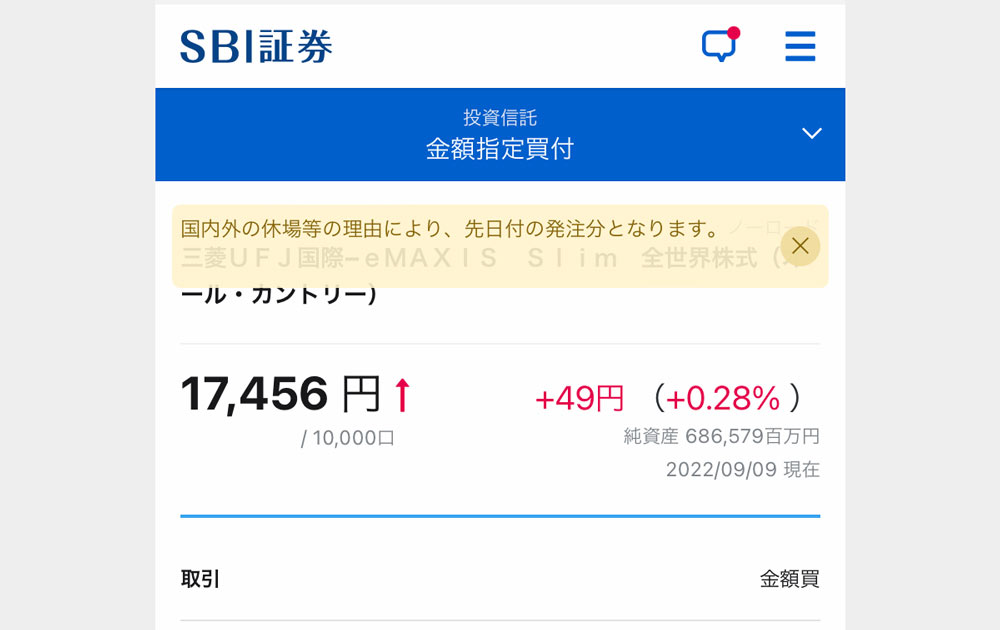Click the blue divider line
1000x630 pixels.
point(500,516)
